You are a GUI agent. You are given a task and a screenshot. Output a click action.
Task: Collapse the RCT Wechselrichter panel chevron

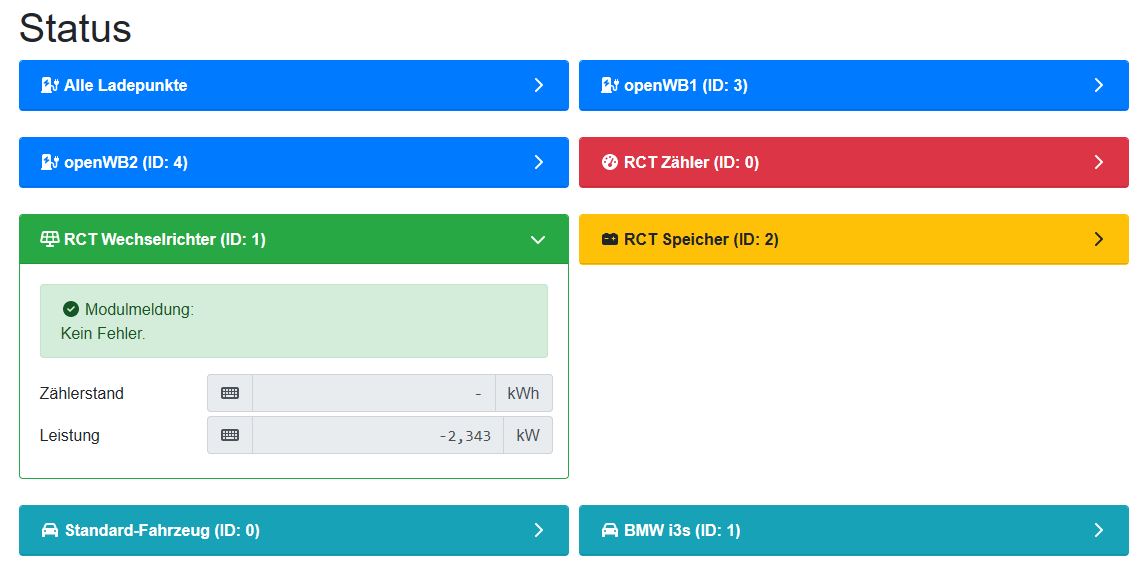(x=538, y=240)
